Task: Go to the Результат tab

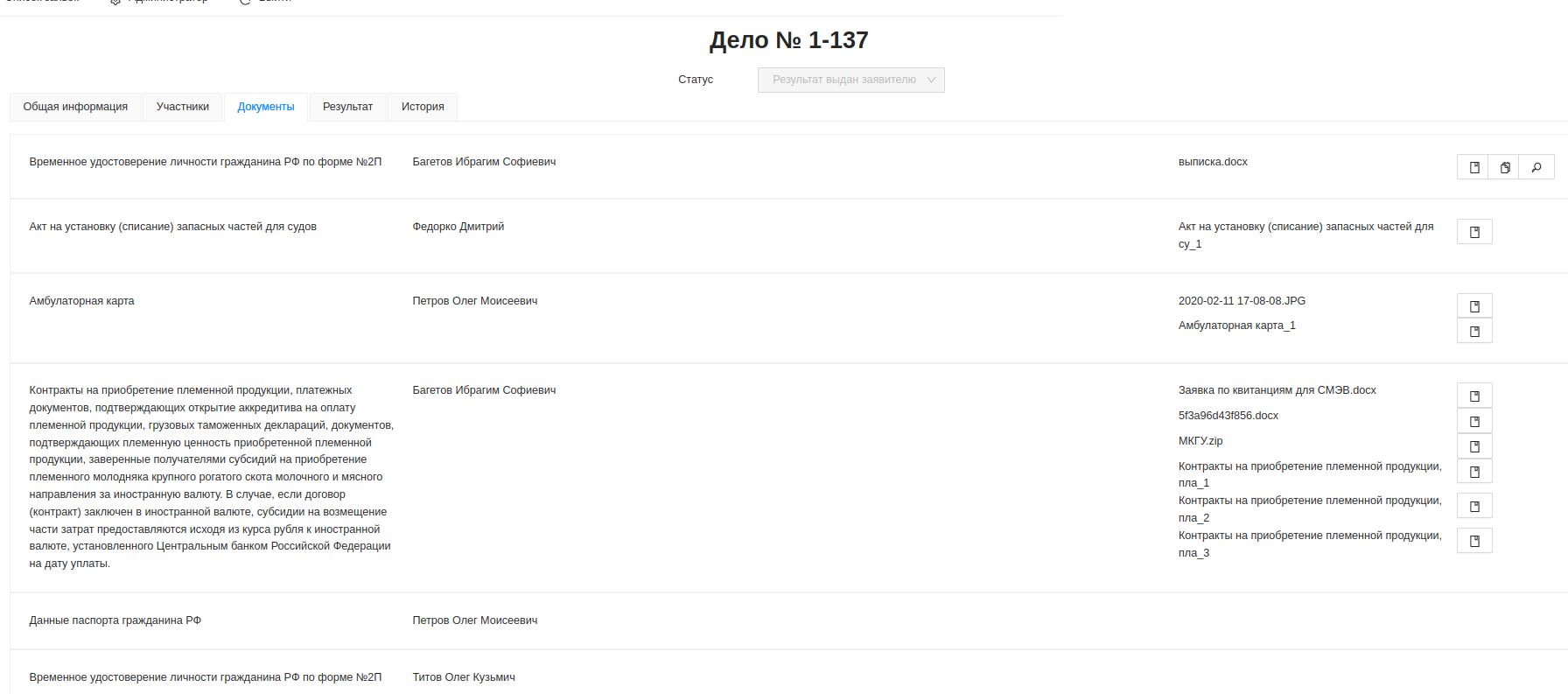Action: click(x=347, y=107)
